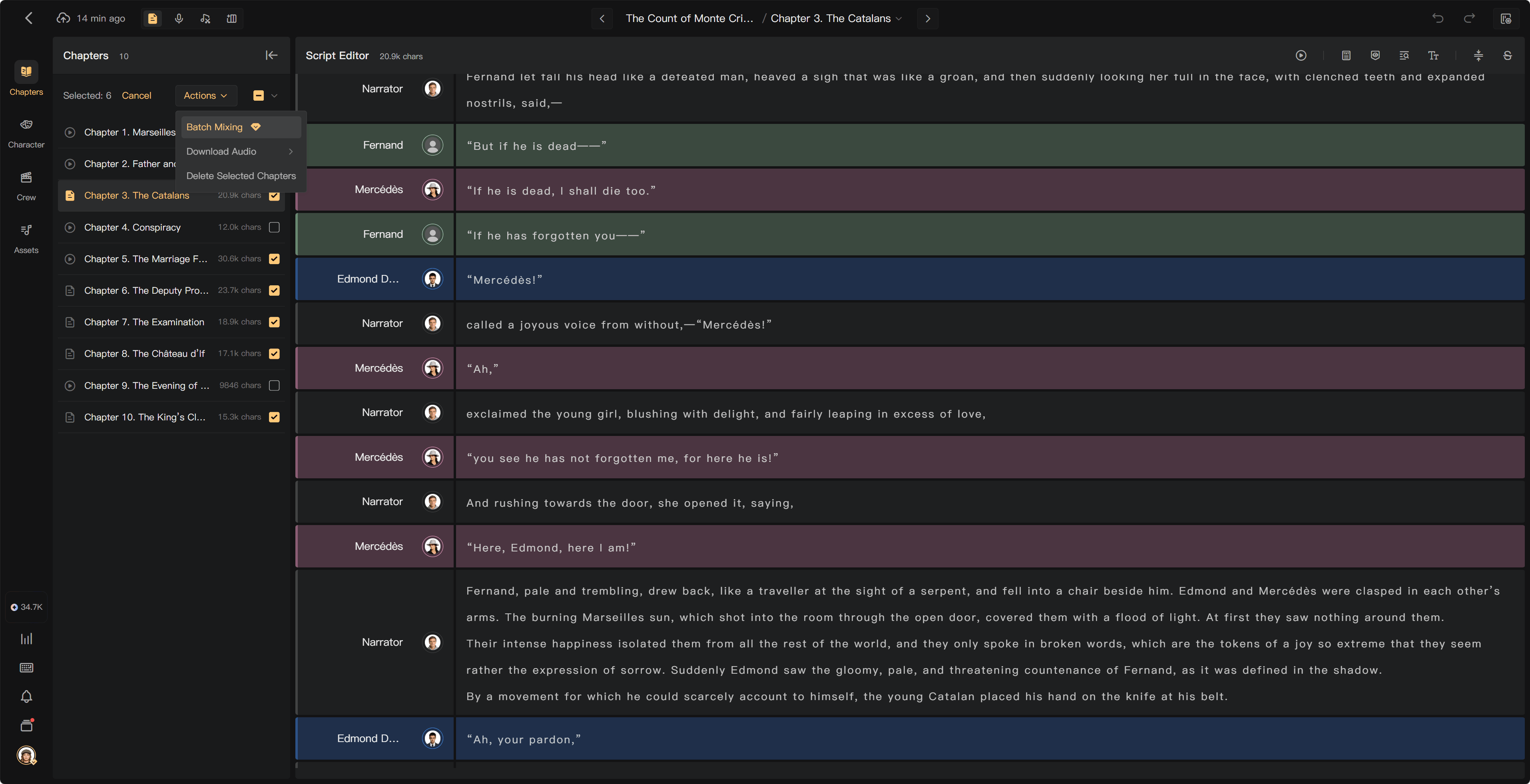Expand the Download Audio submenu

click(x=241, y=151)
